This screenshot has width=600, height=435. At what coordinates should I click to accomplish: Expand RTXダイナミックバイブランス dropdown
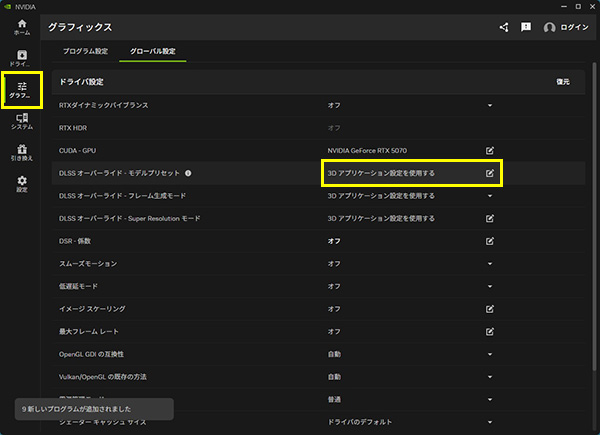[x=490, y=105]
